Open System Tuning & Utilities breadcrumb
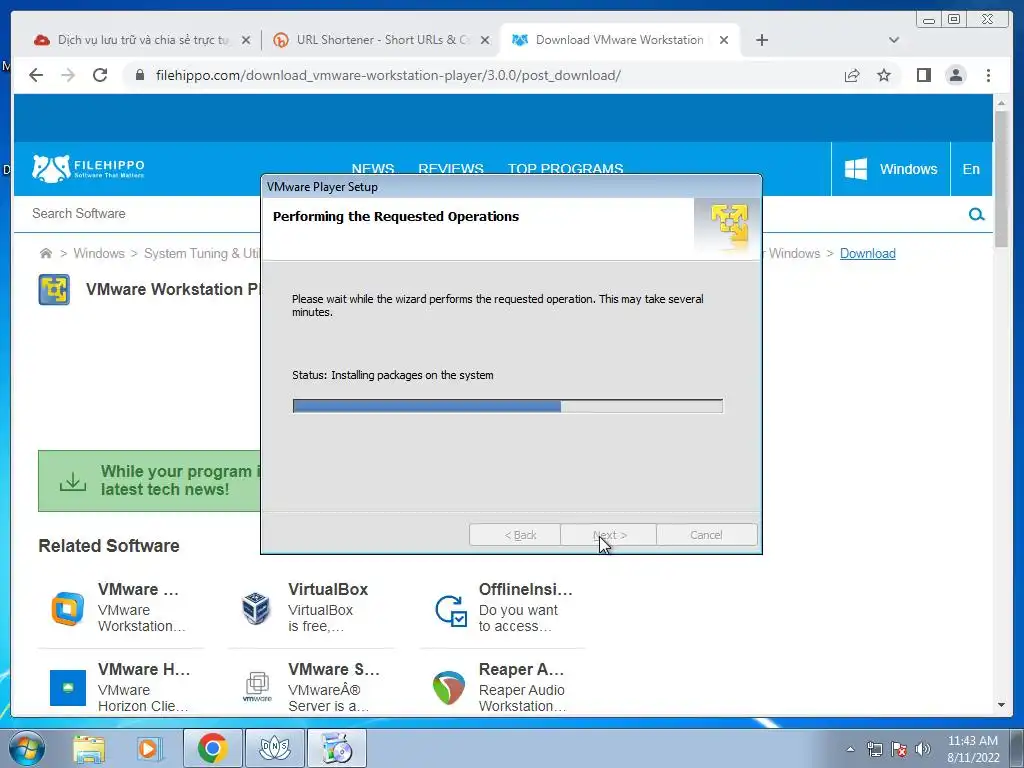This screenshot has height=768, width=1024. [x=202, y=253]
